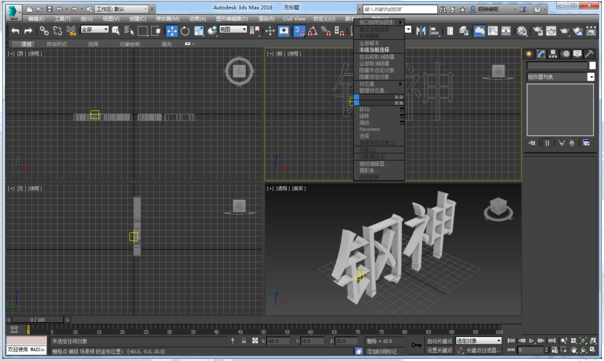Select the Select and Link chain tool
Screen dimensions: 604x361
44,31
